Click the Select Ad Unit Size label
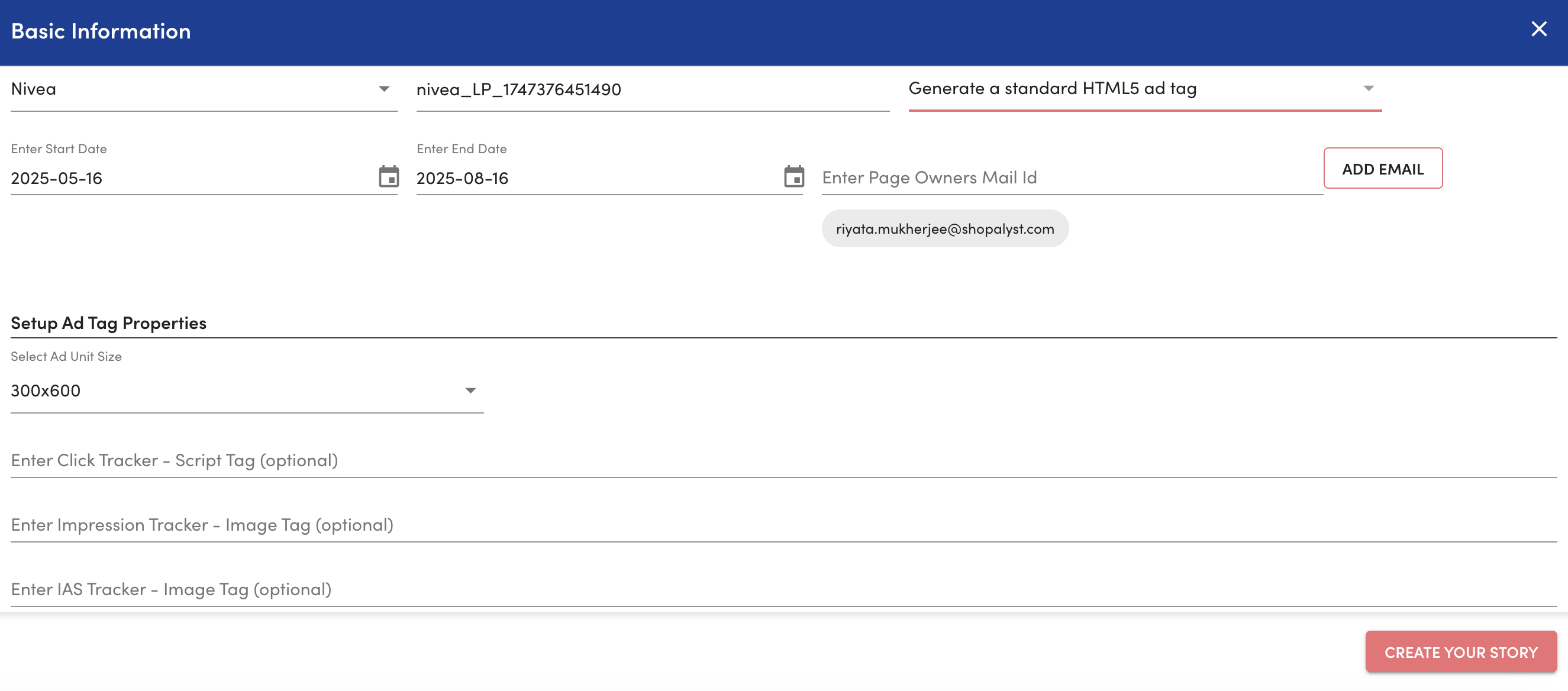Viewport: 1568px width, 691px height. click(x=66, y=357)
